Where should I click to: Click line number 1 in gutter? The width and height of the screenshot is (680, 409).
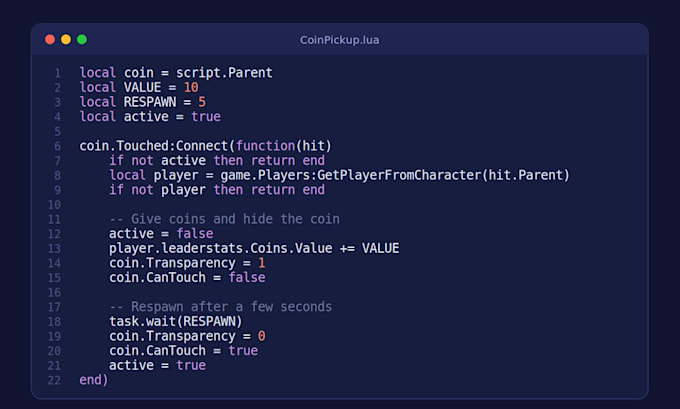pos(57,73)
